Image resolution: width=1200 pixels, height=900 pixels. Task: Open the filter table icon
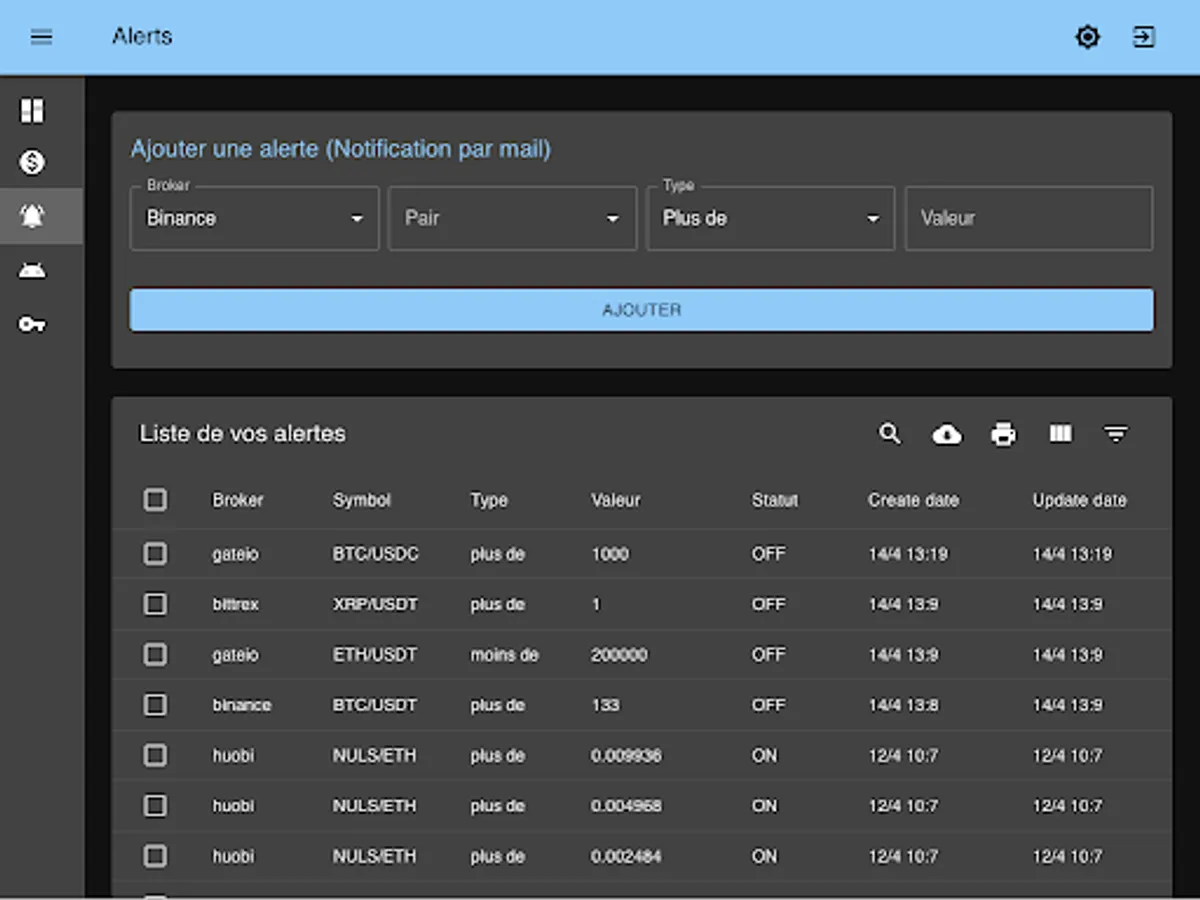coord(1116,433)
